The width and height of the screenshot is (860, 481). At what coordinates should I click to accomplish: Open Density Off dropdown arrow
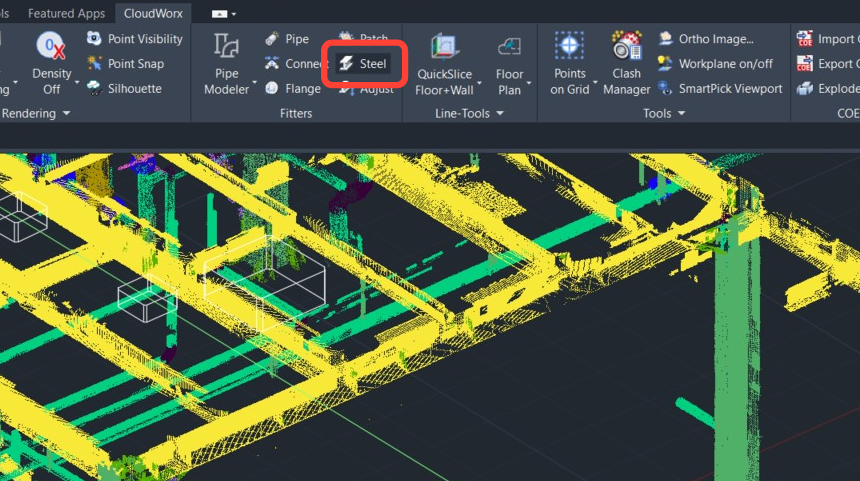[77, 82]
